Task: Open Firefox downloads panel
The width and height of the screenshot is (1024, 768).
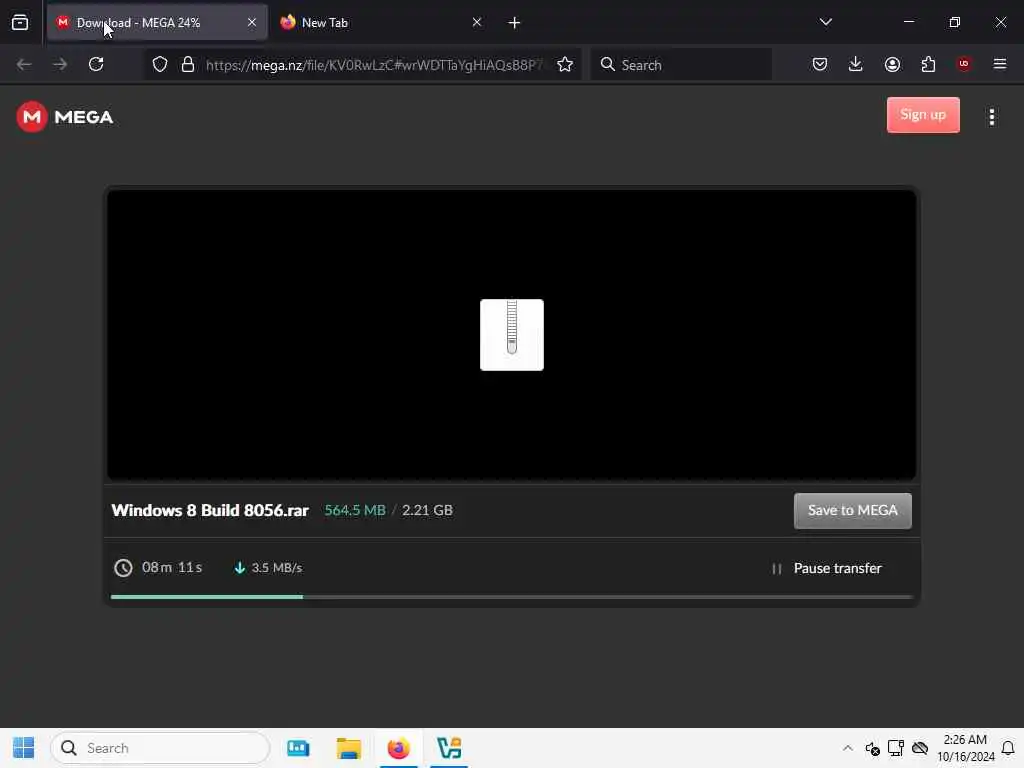Action: pyautogui.click(x=856, y=64)
